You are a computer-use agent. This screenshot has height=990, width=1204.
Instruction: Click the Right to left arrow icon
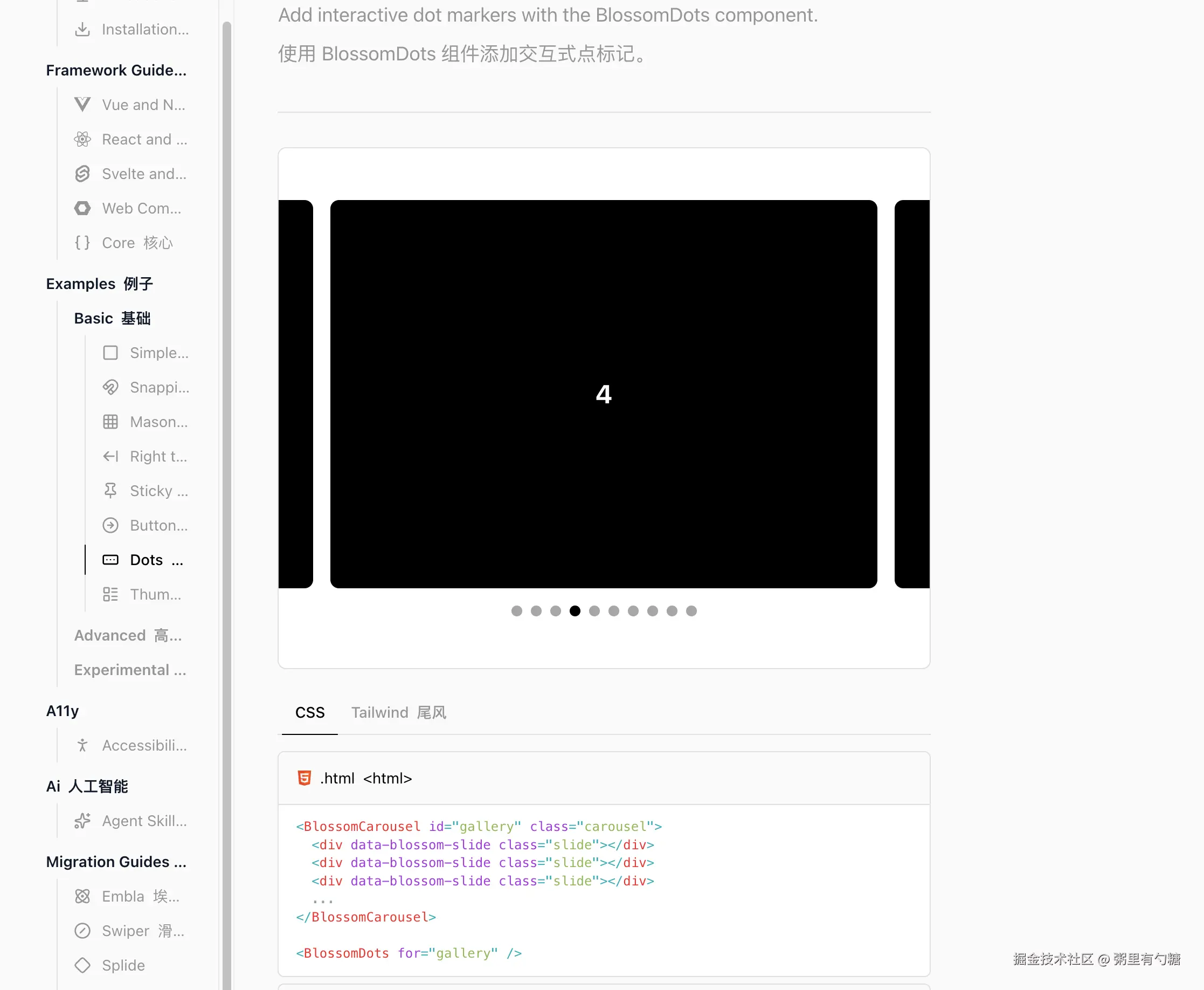[110, 456]
